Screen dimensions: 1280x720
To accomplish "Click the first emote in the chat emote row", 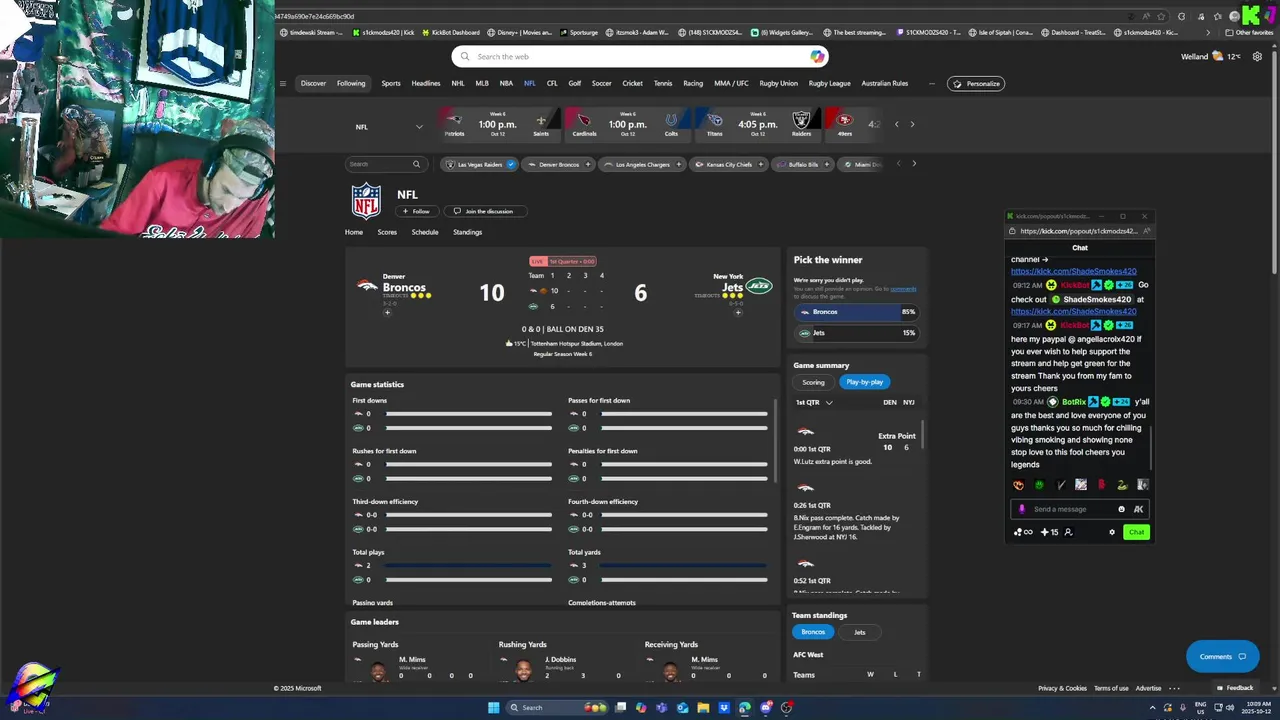I will [1018, 485].
